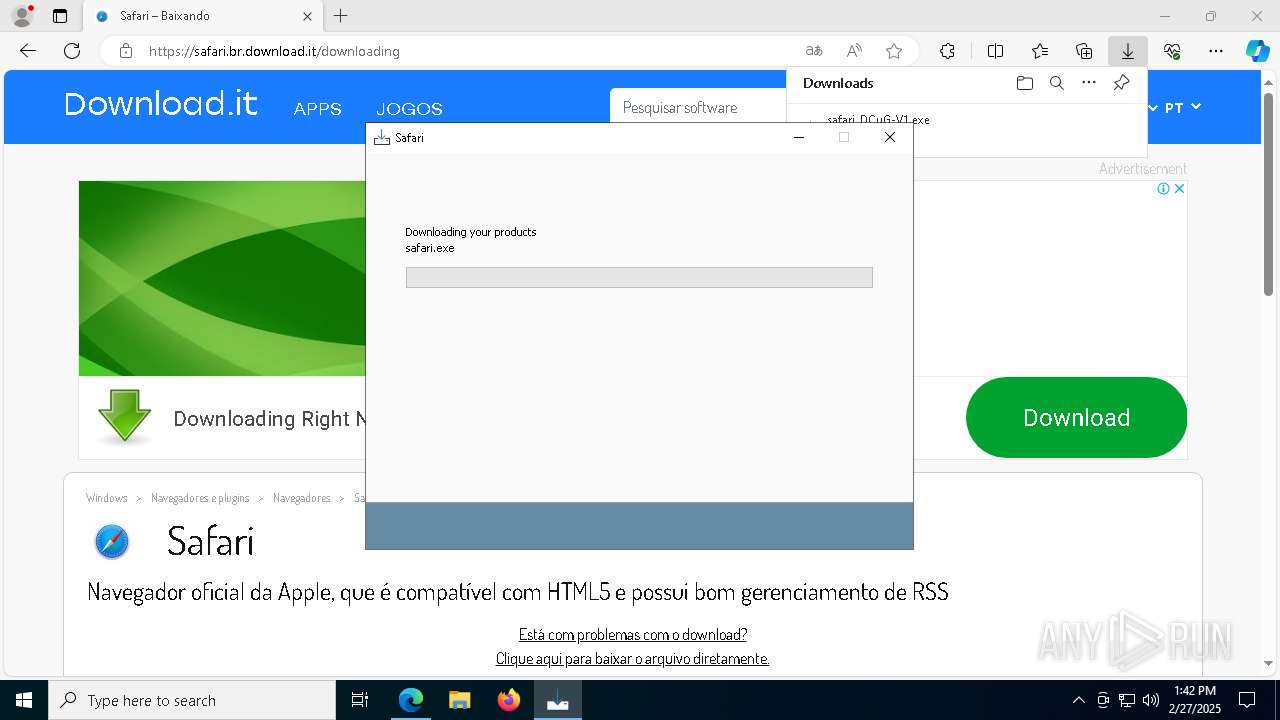Minimize the Safari installer window

click(799, 138)
